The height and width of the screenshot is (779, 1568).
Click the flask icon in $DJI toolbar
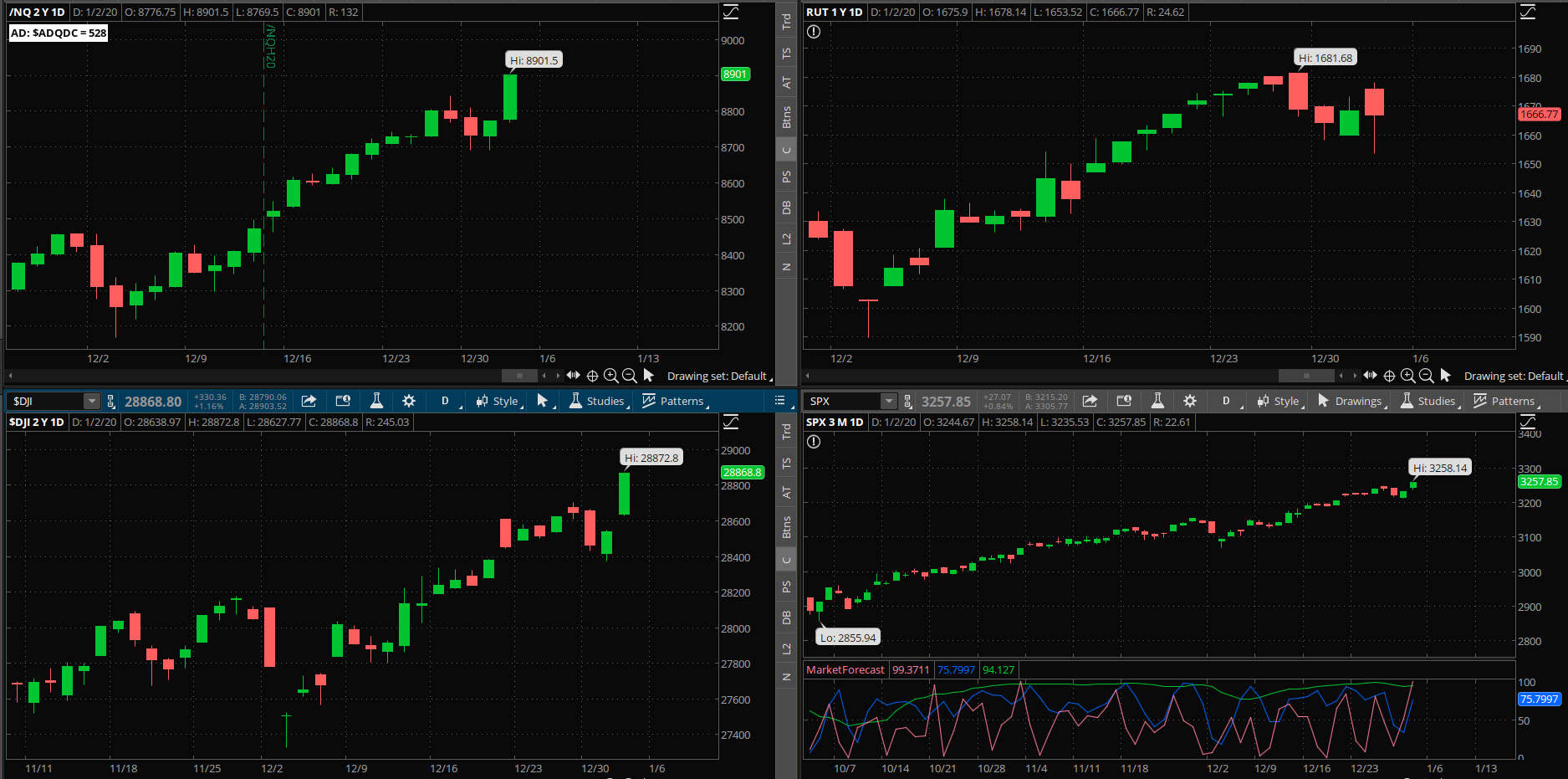click(x=376, y=401)
